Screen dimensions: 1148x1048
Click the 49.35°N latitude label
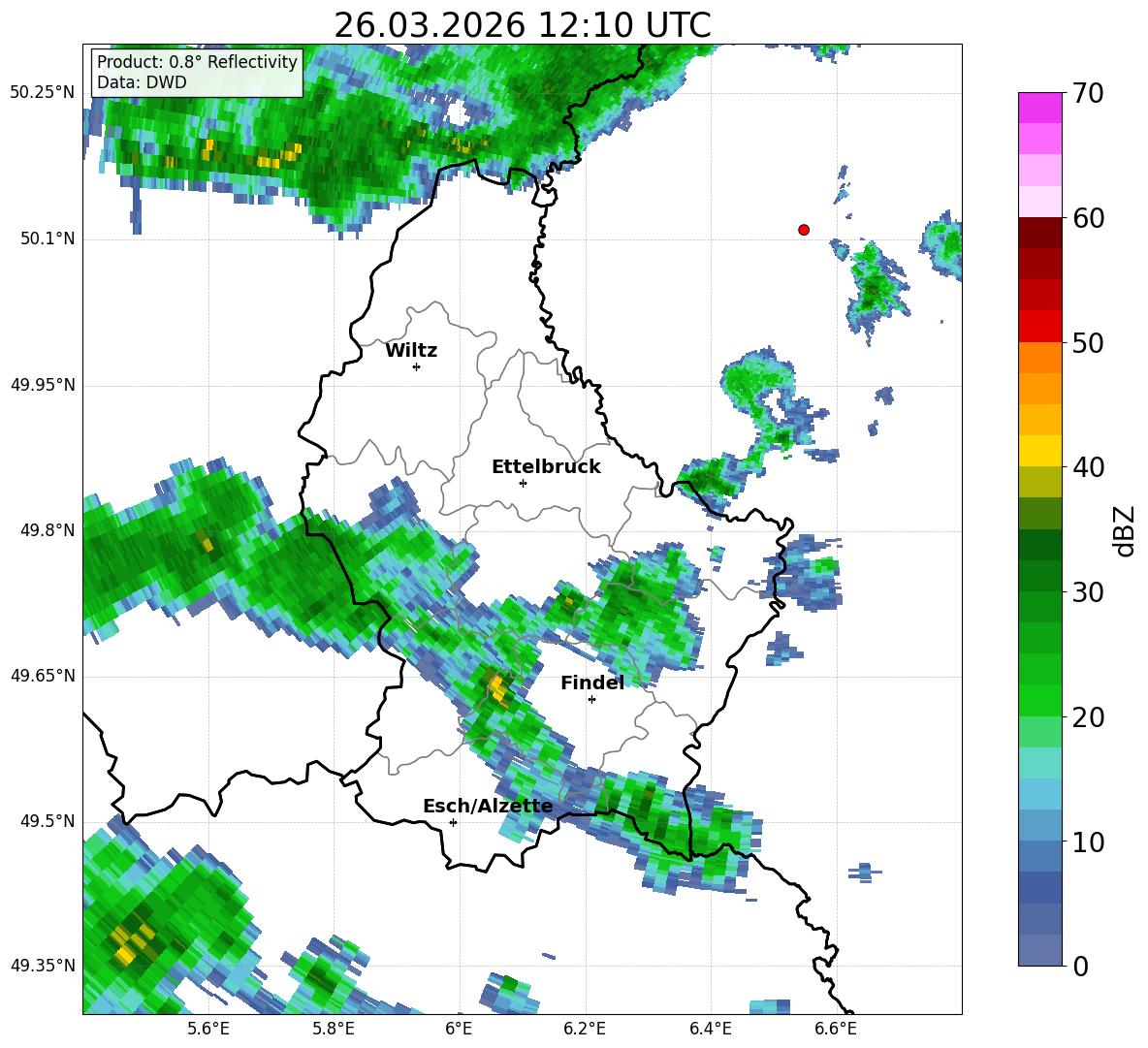(43, 966)
